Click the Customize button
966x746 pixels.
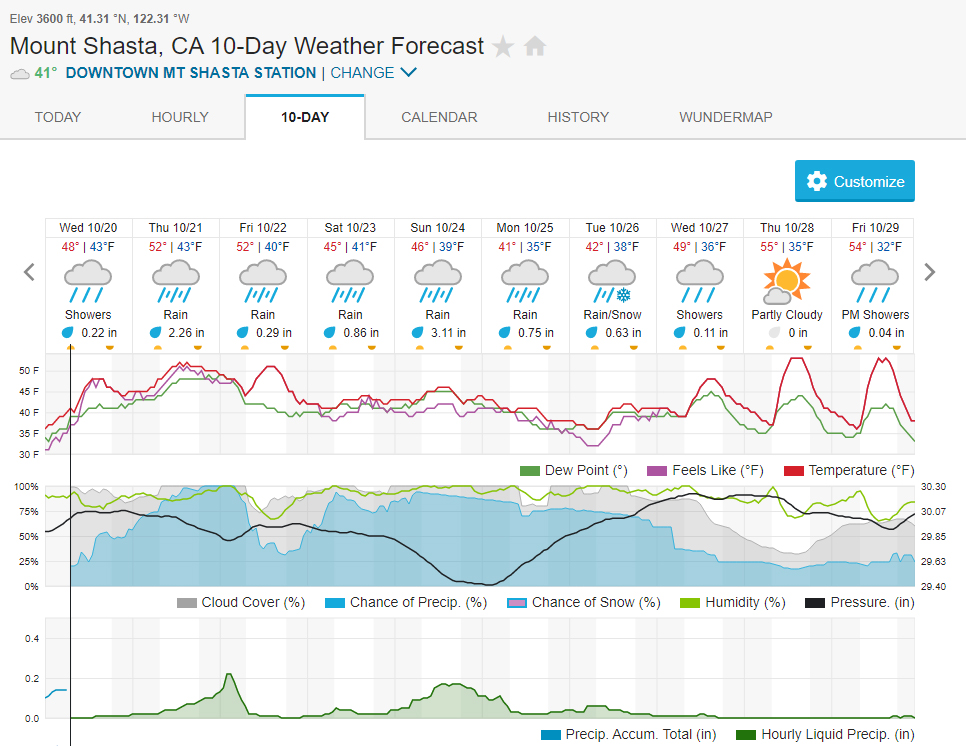[855, 181]
